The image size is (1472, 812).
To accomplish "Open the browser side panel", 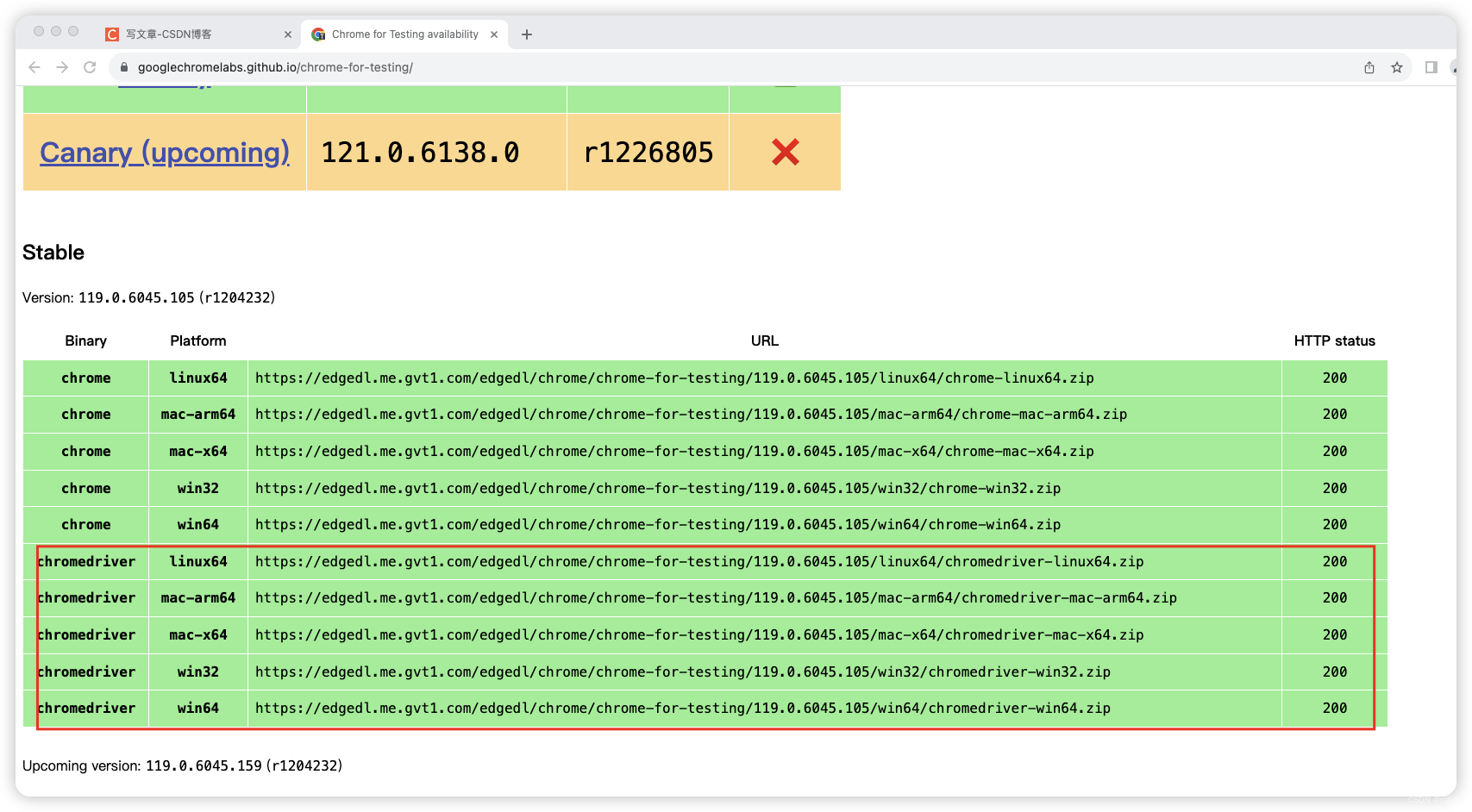I will pos(1431,67).
